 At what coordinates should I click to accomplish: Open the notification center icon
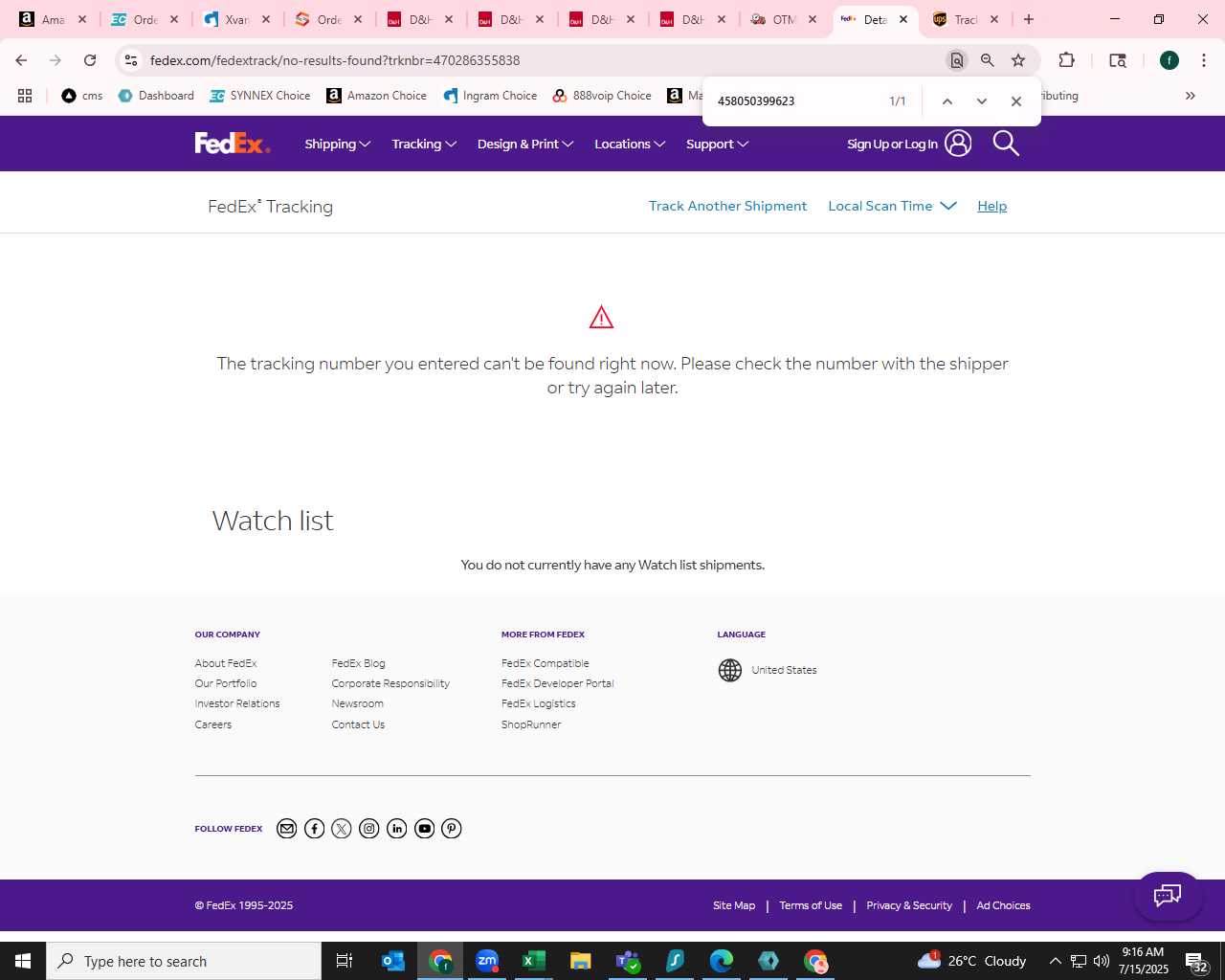click(x=1196, y=961)
